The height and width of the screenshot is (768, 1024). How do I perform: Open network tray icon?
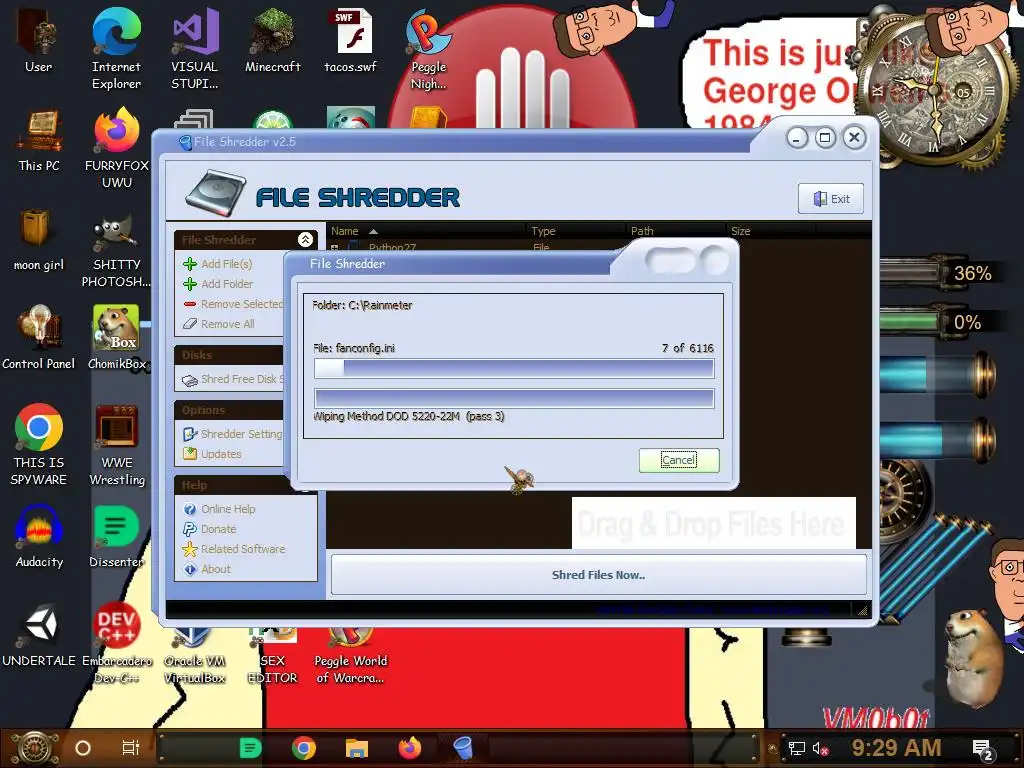coord(797,749)
